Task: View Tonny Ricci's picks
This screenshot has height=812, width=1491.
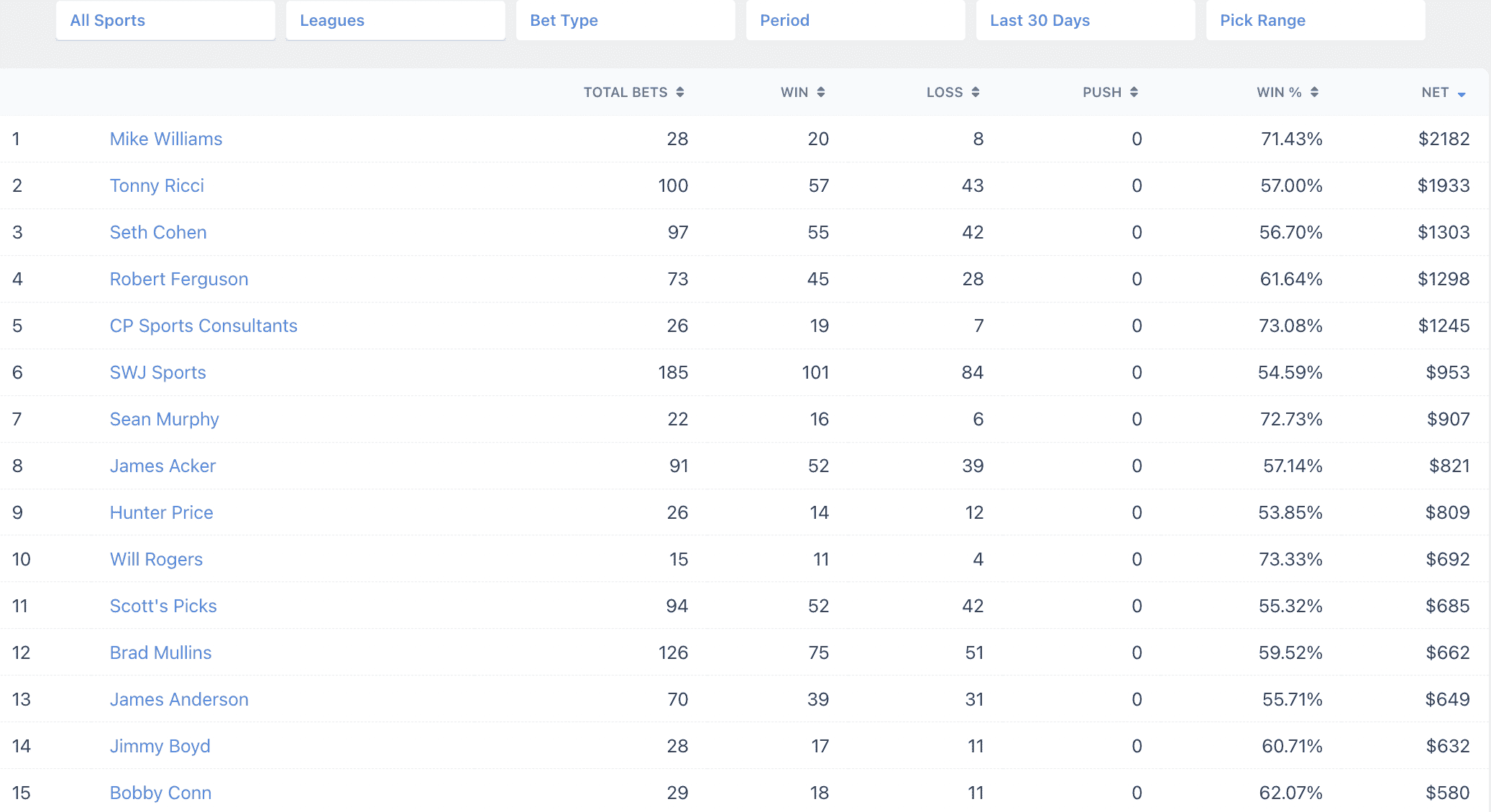Action: 156,185
